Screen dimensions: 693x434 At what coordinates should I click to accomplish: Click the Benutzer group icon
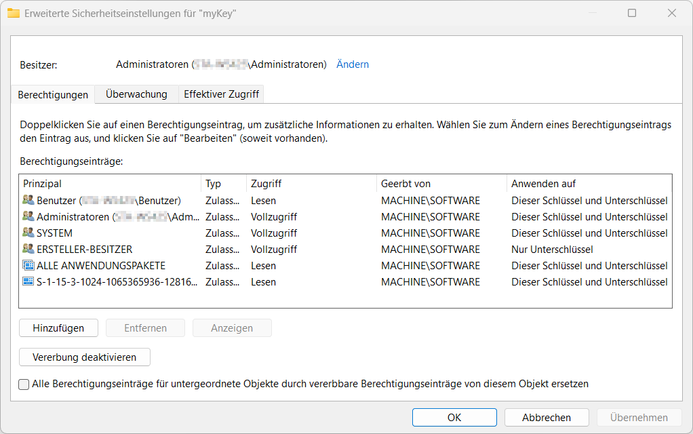click(x=27, y=201)
